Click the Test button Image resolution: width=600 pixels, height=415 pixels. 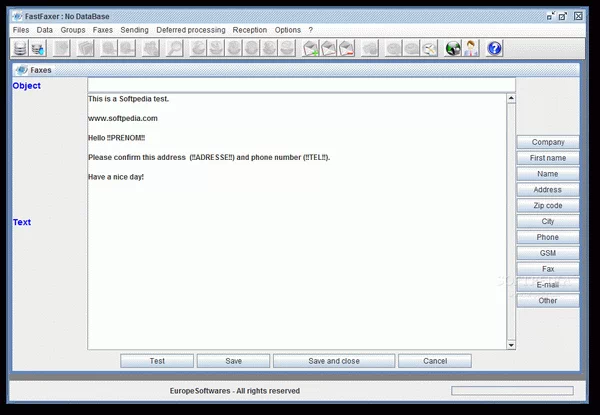coord(157,361)
